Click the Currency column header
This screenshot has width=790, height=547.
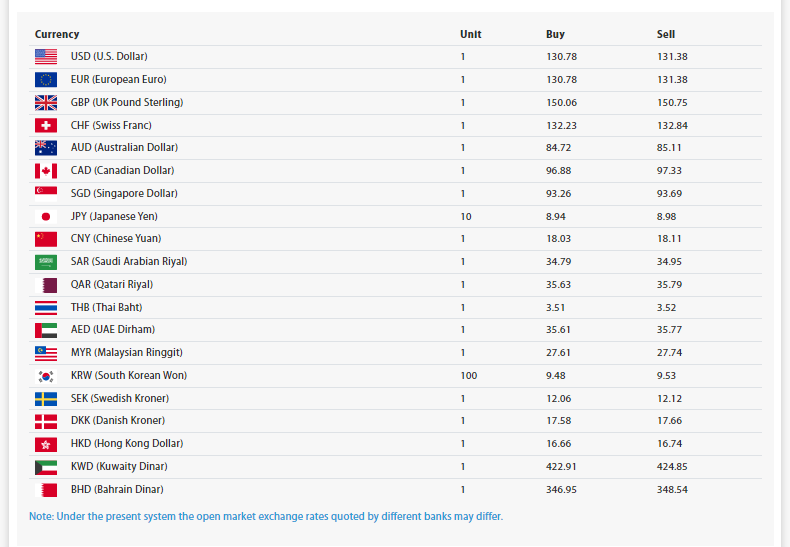57,34
